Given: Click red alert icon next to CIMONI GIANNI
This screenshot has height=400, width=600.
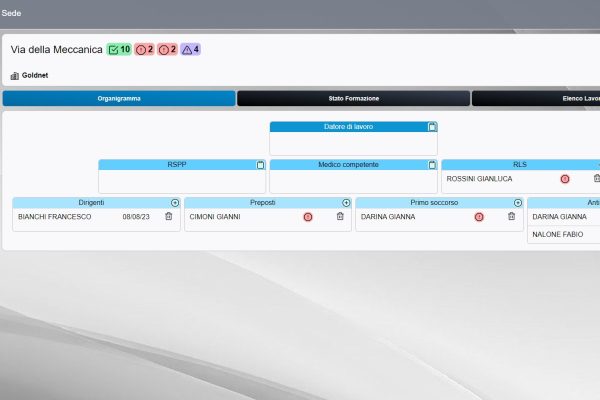Looking at the screenshot, I should pyautogui.click(x=308, y=217).
